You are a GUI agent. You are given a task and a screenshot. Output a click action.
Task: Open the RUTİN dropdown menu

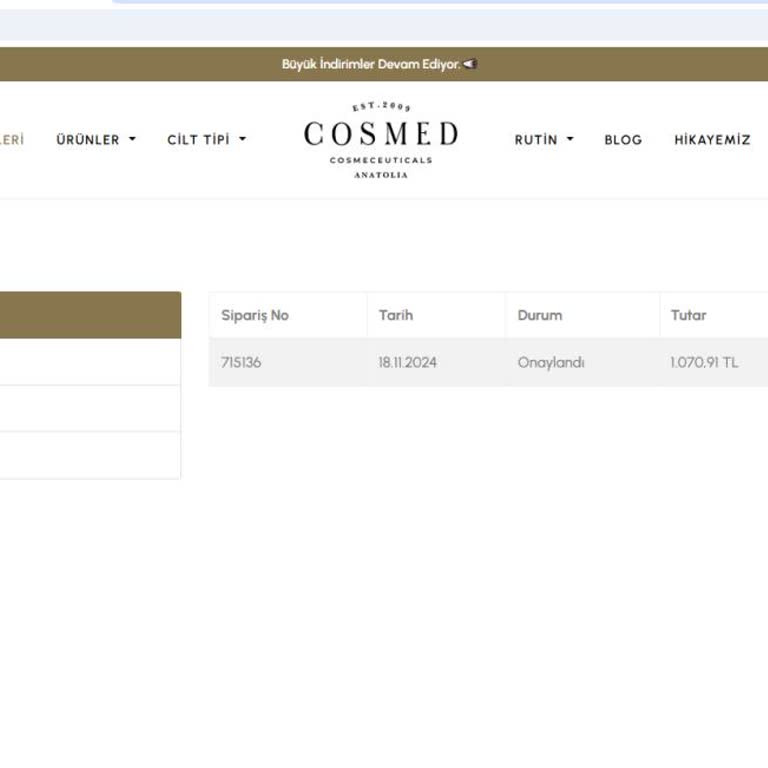[544, 140]
